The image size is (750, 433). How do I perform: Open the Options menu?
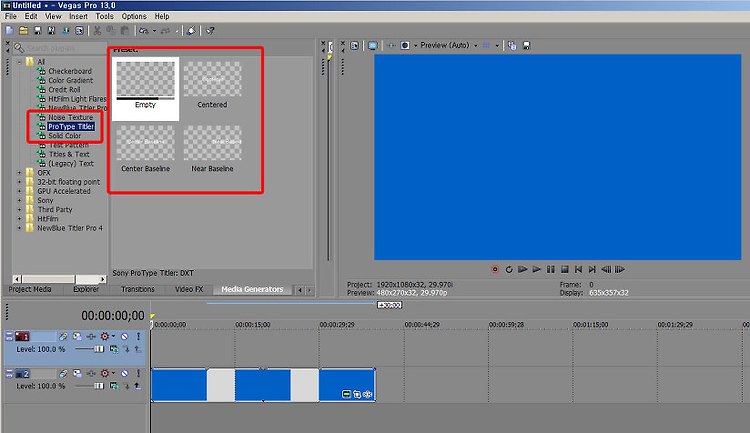pos(134,16)
